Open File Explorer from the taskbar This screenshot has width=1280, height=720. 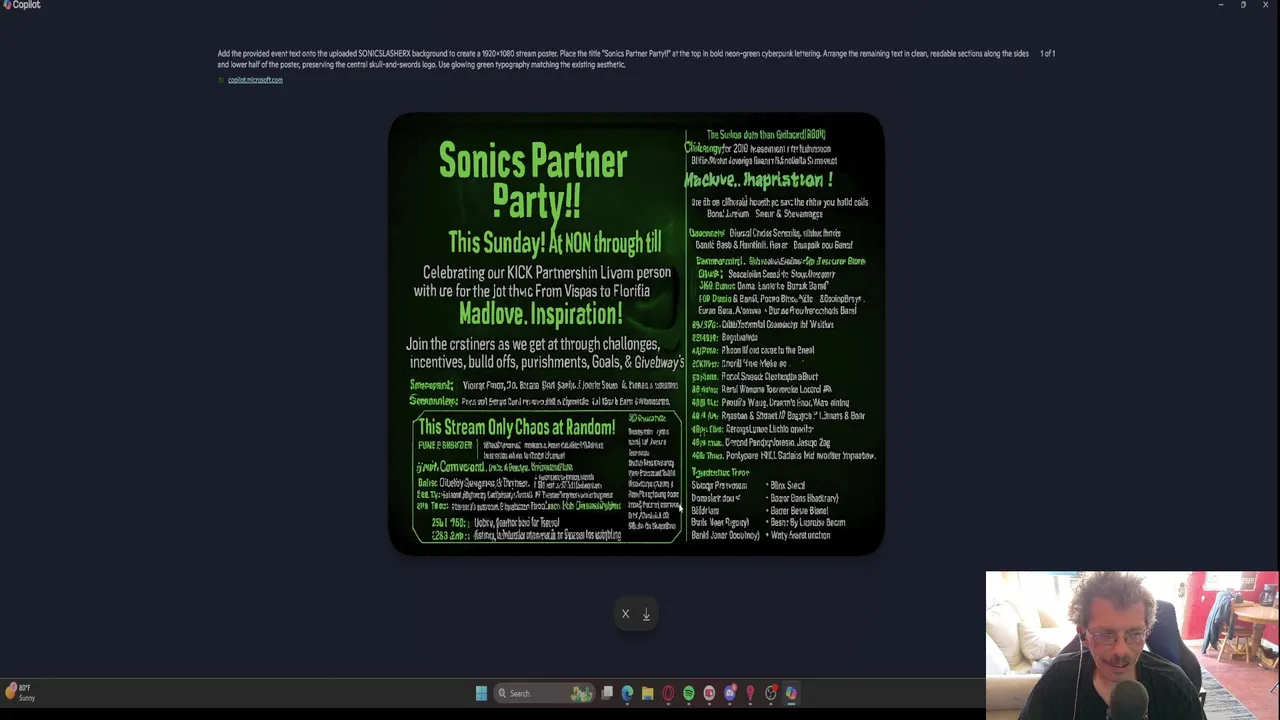[648, 693]
